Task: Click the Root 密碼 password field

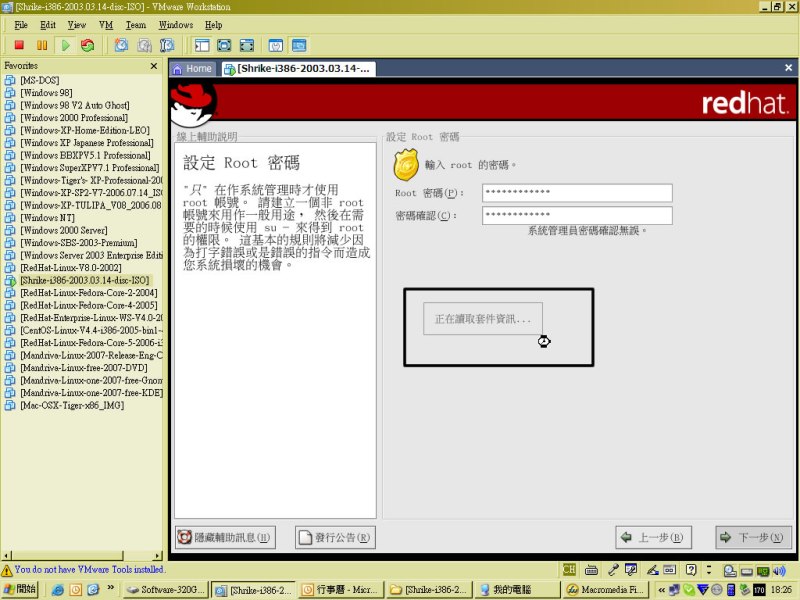Action: pyautogui.click(x=577, y=193)
